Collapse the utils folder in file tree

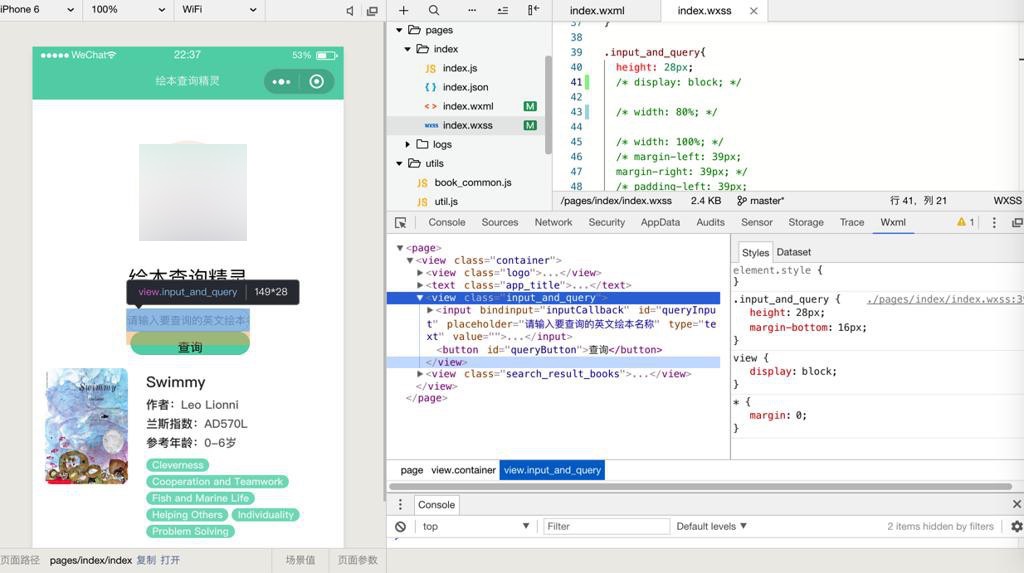[400, 163]
